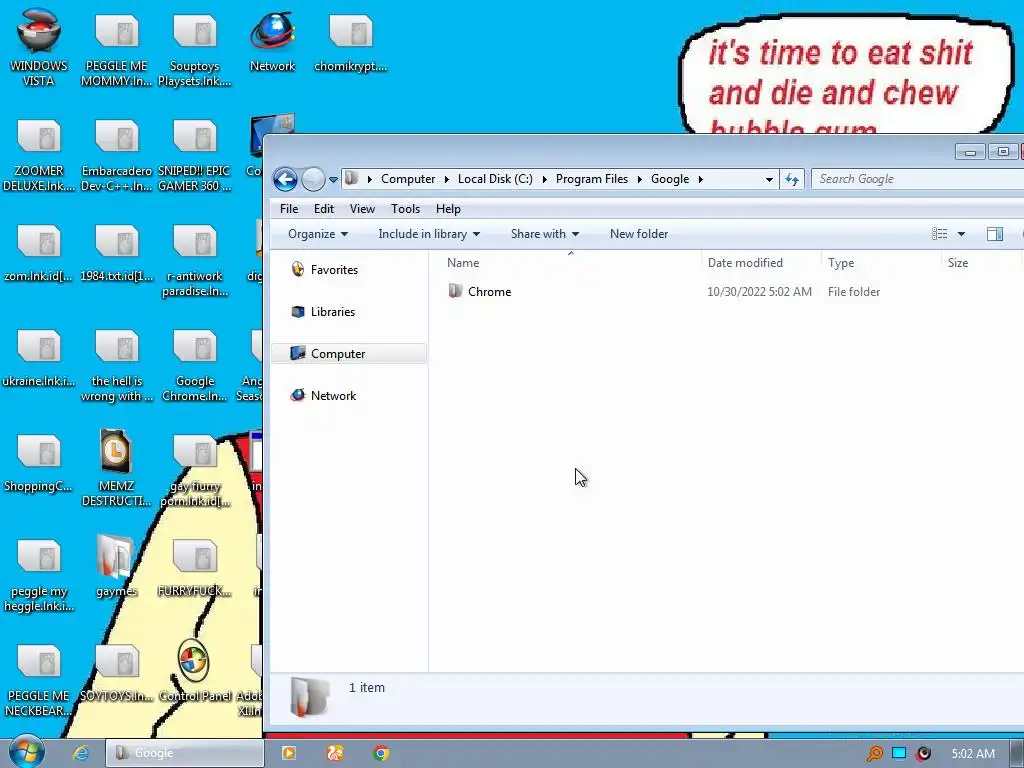1024x768 pixels.
Task: Select Embarcadero Dev-C++ desktop icon
Action: [116, 154]
